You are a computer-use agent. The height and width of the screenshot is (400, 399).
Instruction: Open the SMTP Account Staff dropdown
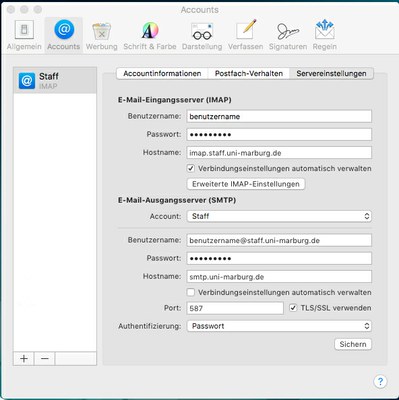pyautogui.click(x=279, y=216)
